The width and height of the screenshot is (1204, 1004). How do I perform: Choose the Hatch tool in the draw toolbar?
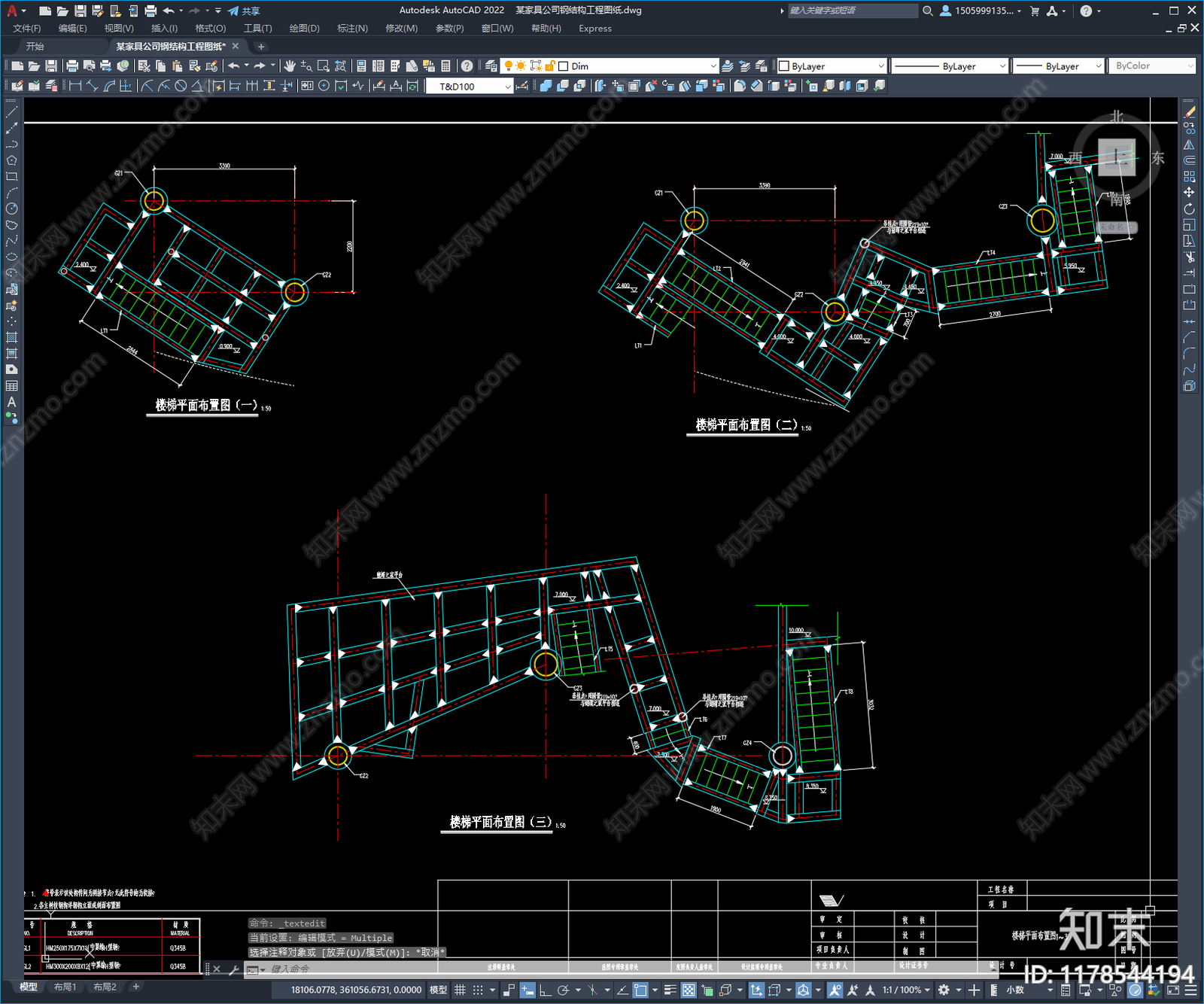pyautogui.click(x=11, y=337)
